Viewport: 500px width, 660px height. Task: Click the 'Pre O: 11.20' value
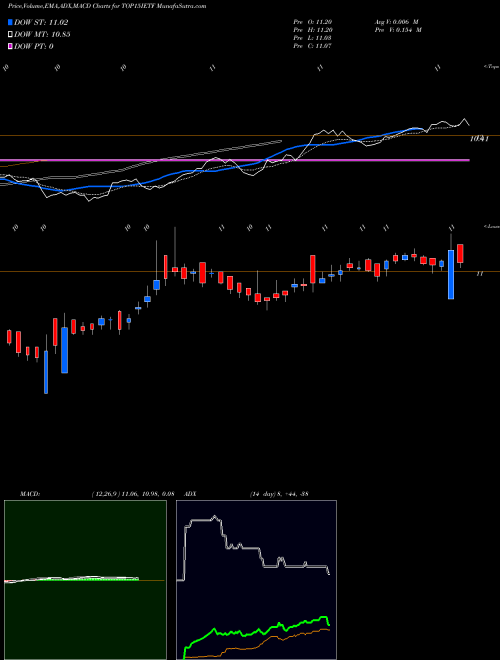(313, 22)
